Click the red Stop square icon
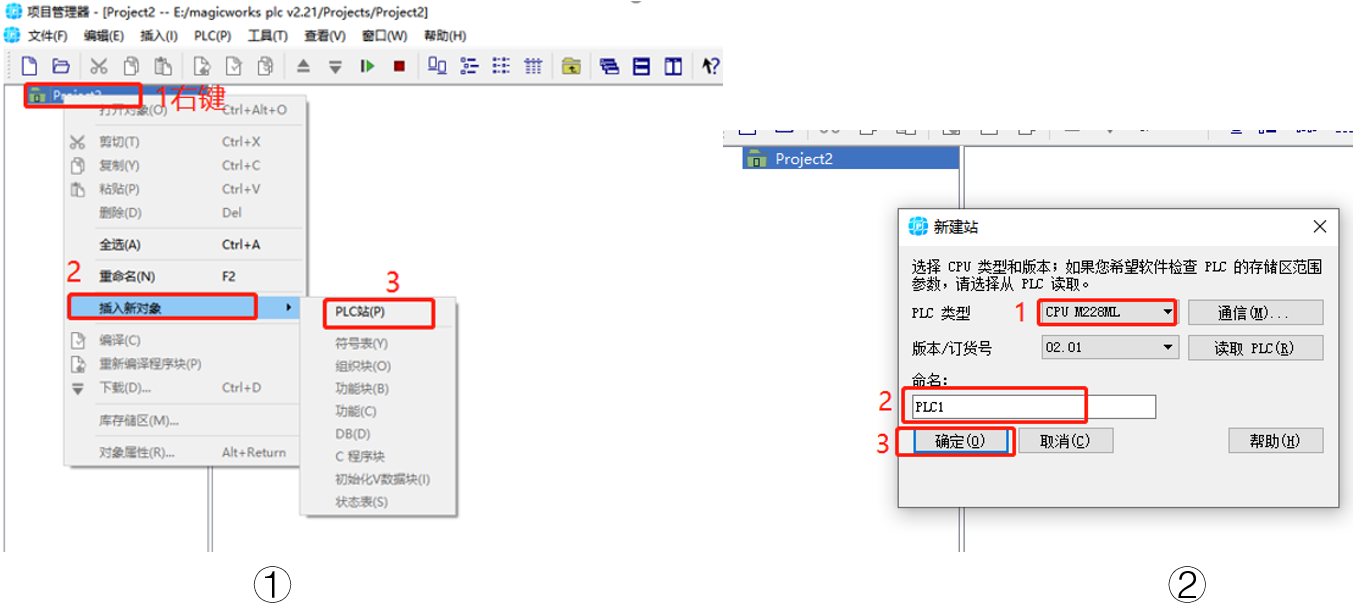 [x=399, y=66]
